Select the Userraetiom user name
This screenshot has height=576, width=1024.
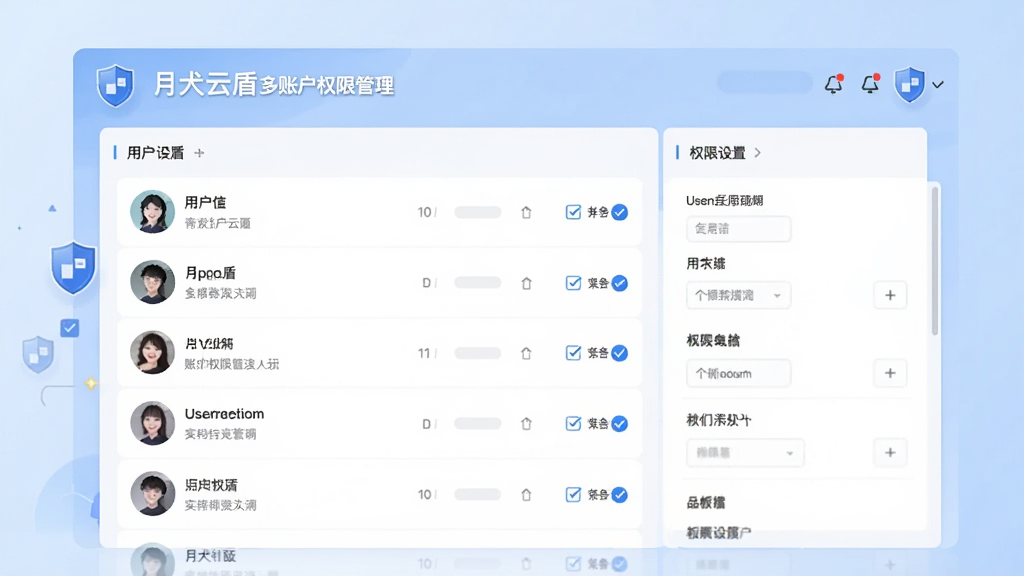pos(224,414)
